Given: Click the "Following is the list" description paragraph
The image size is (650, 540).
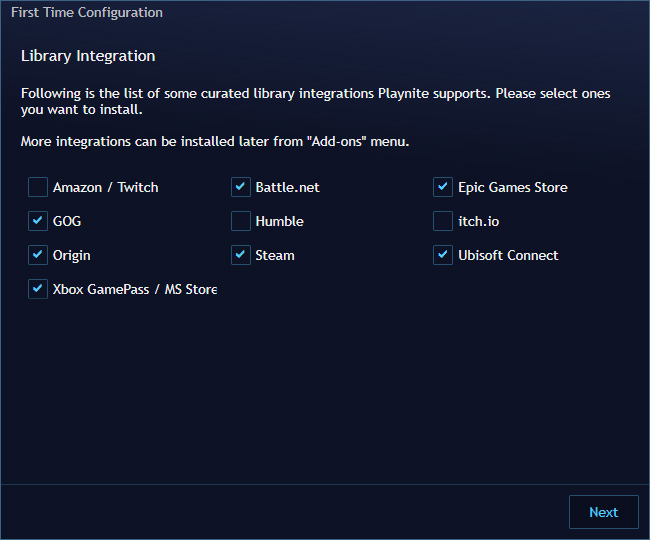Looking at the screenshot, I should coord(315,101).
